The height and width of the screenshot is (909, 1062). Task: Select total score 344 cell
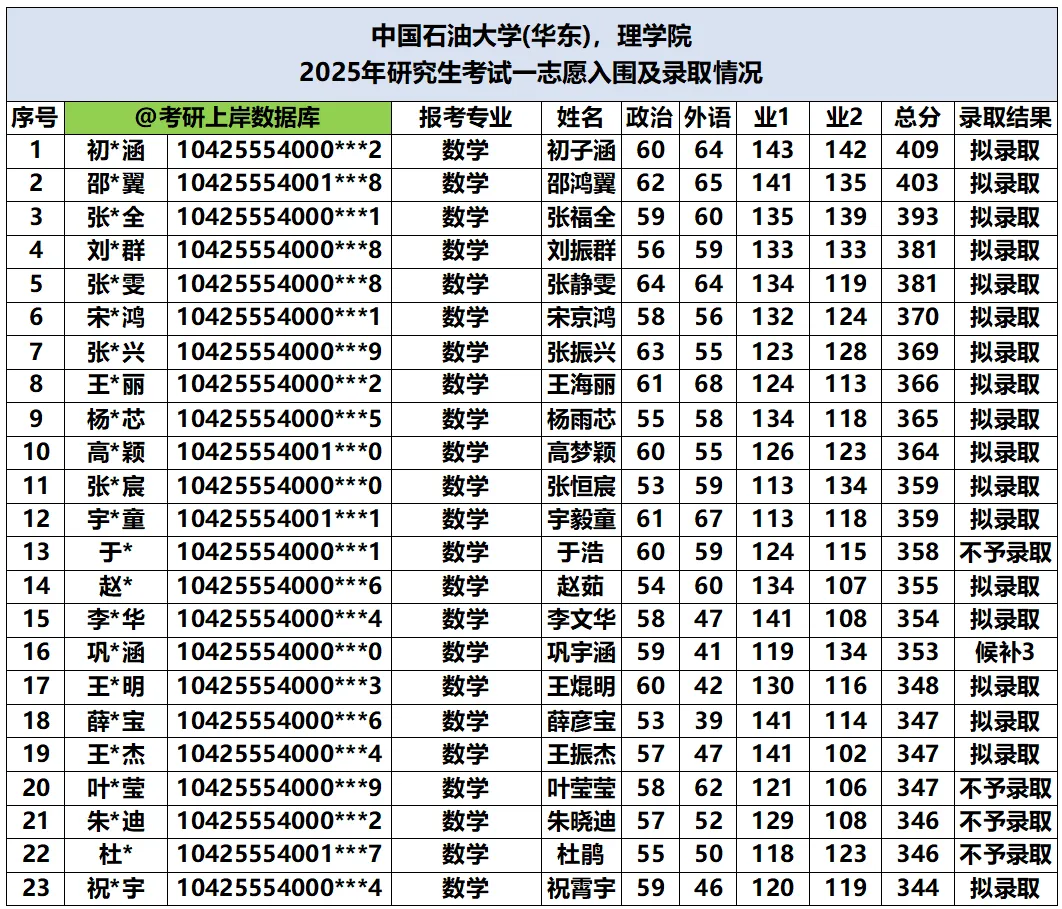point(917,889)
